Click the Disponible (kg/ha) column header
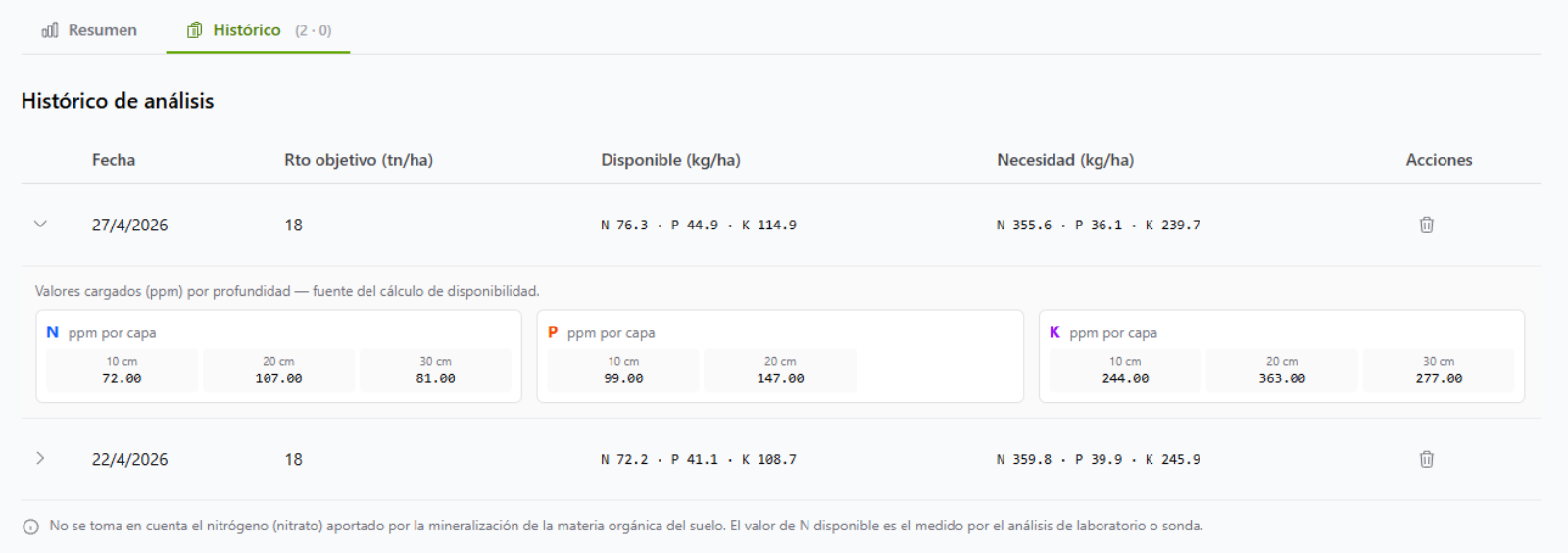 (670, 160)
